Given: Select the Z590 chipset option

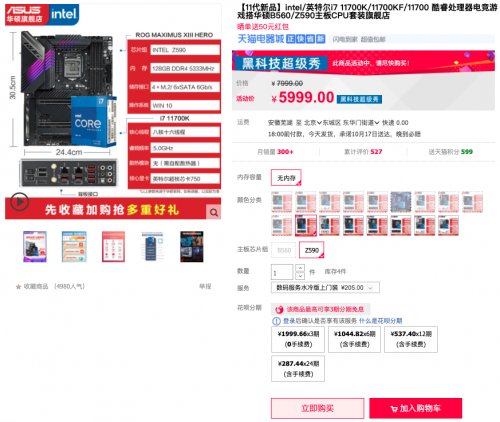Looking at the screenshot, I should 312,250.
